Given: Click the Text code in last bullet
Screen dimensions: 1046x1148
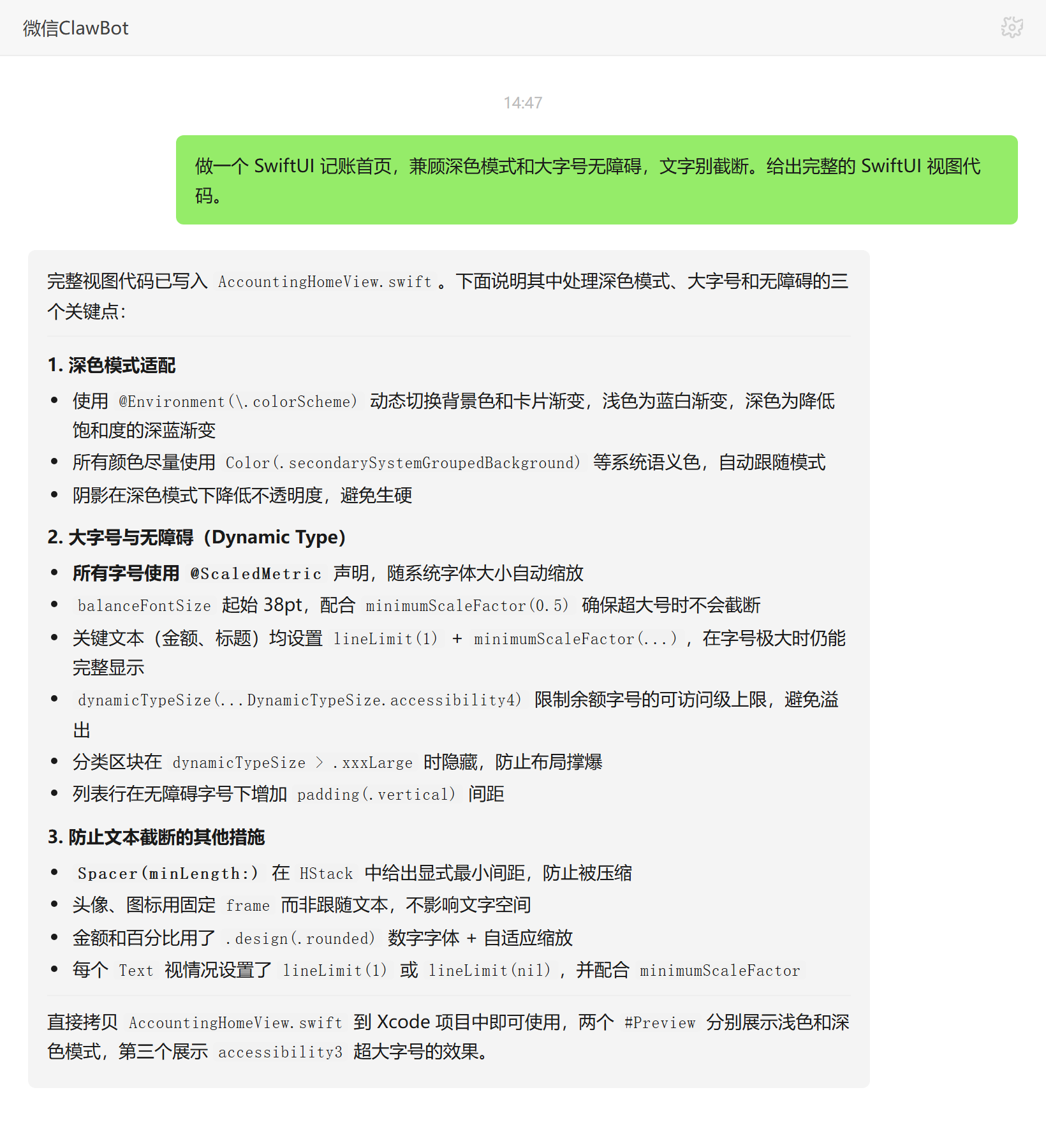Looking at the screenshot, I should click(x=136, y=971).
